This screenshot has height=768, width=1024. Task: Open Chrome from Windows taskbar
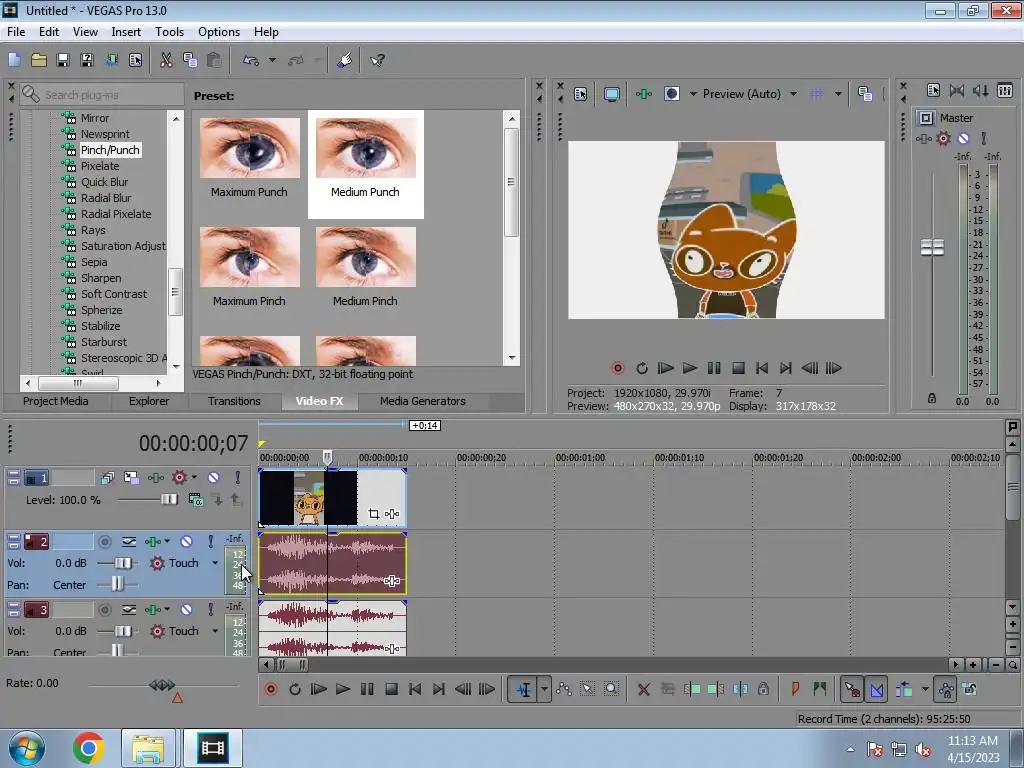click(89, 748)
